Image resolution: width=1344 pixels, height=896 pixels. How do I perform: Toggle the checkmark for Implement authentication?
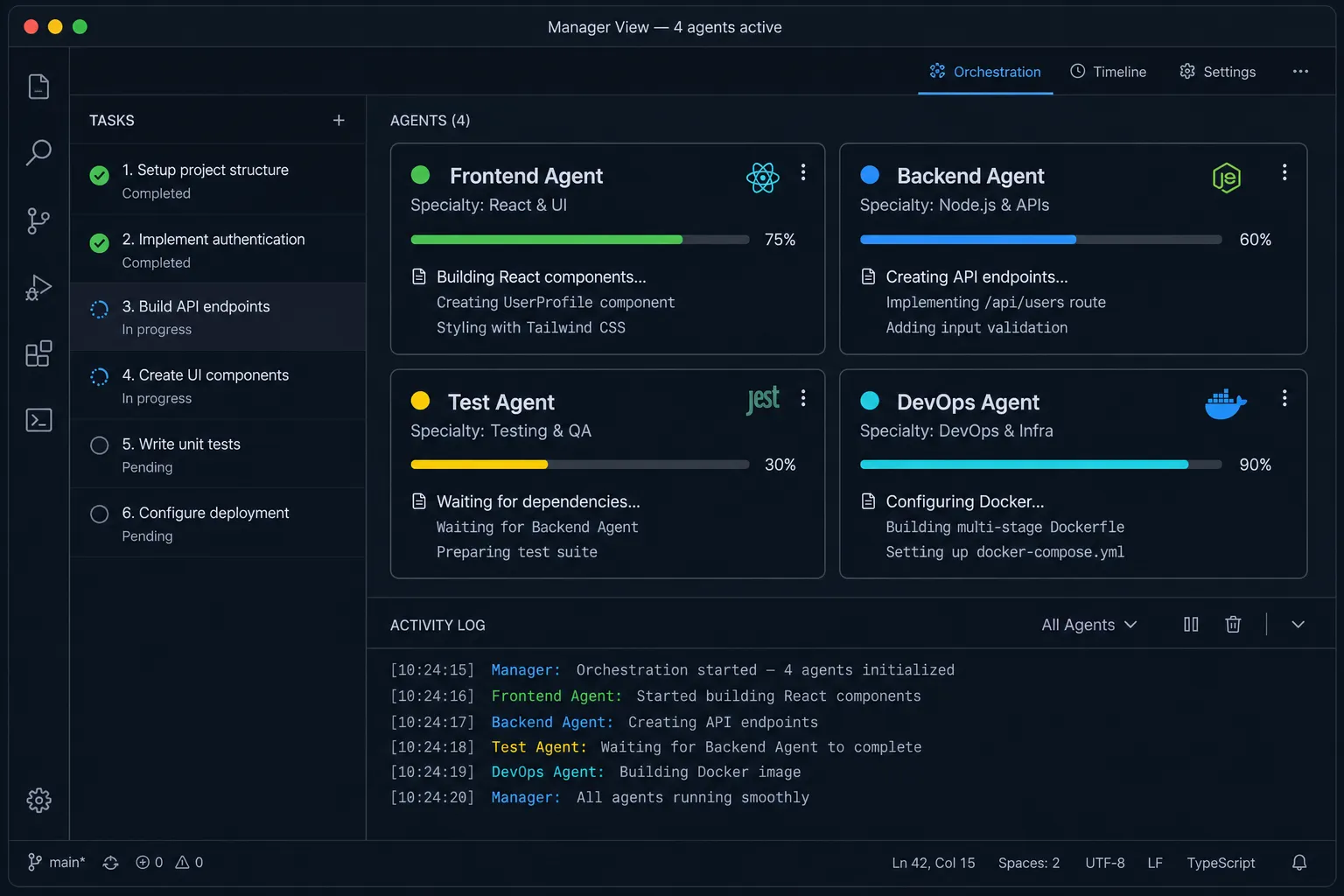100,243
